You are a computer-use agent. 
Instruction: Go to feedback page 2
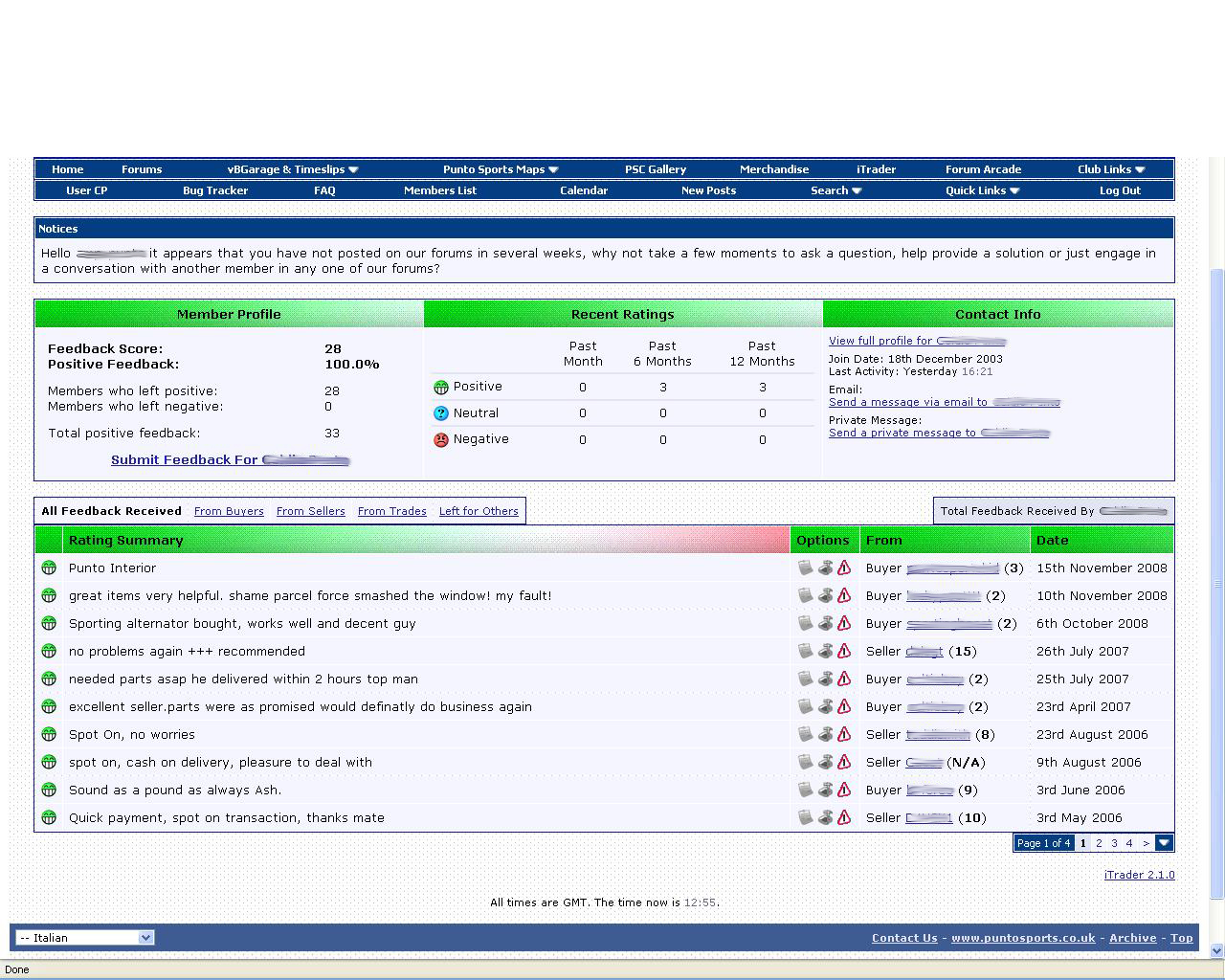click(1099, 843)
